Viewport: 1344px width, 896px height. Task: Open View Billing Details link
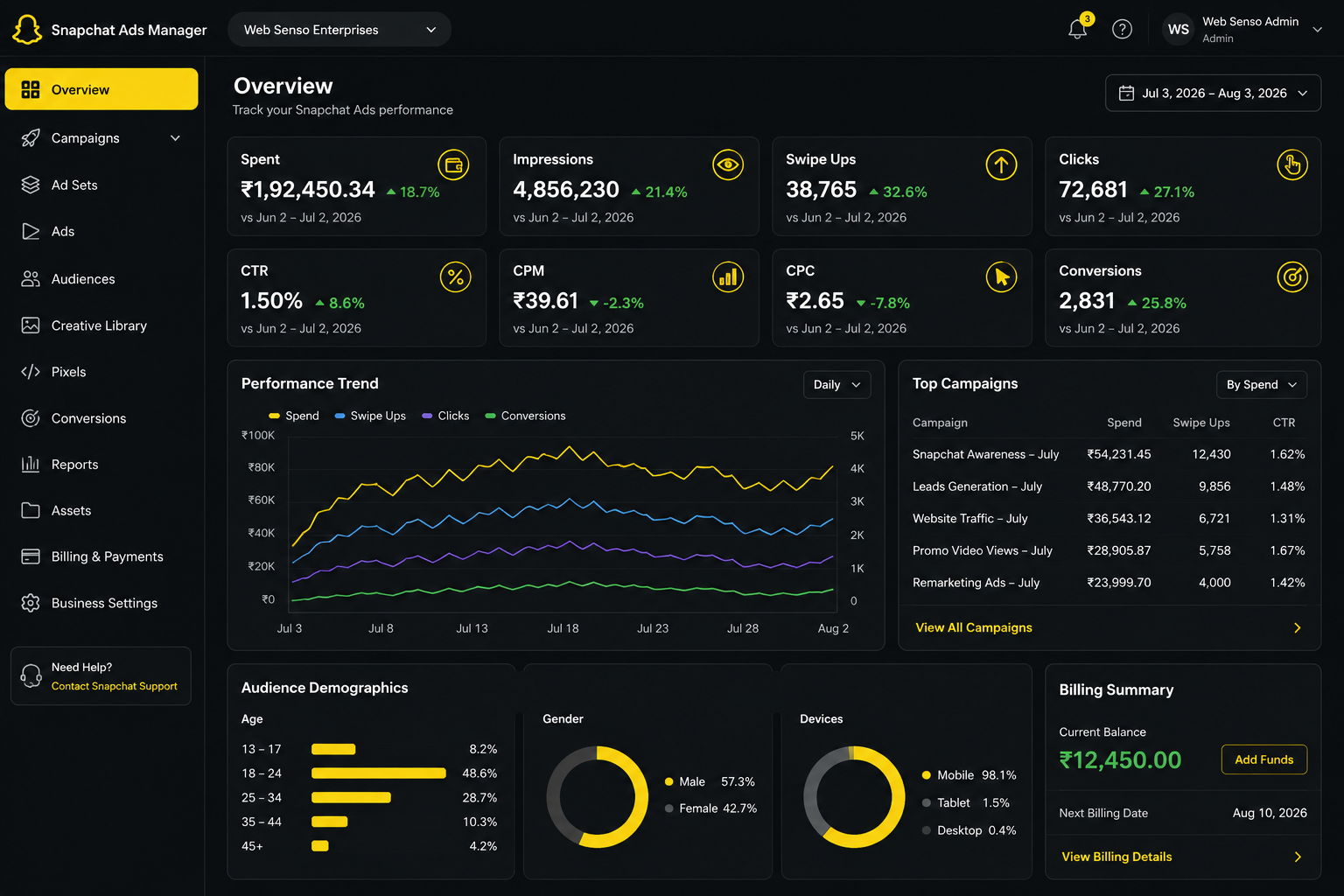pyautogui.click(x=1116, y=857)
